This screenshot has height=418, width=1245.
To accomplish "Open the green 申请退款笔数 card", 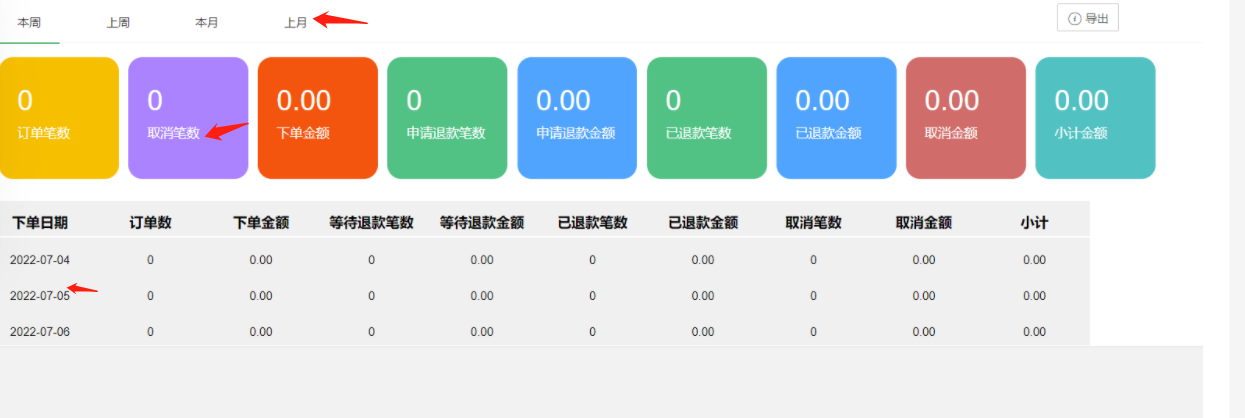I will point(447,118).
